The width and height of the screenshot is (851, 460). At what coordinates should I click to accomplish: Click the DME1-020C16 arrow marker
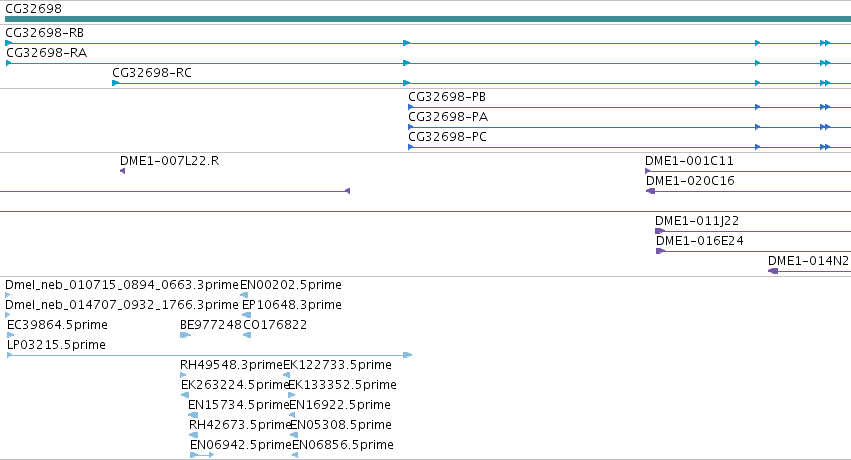(x=651, y=191)
